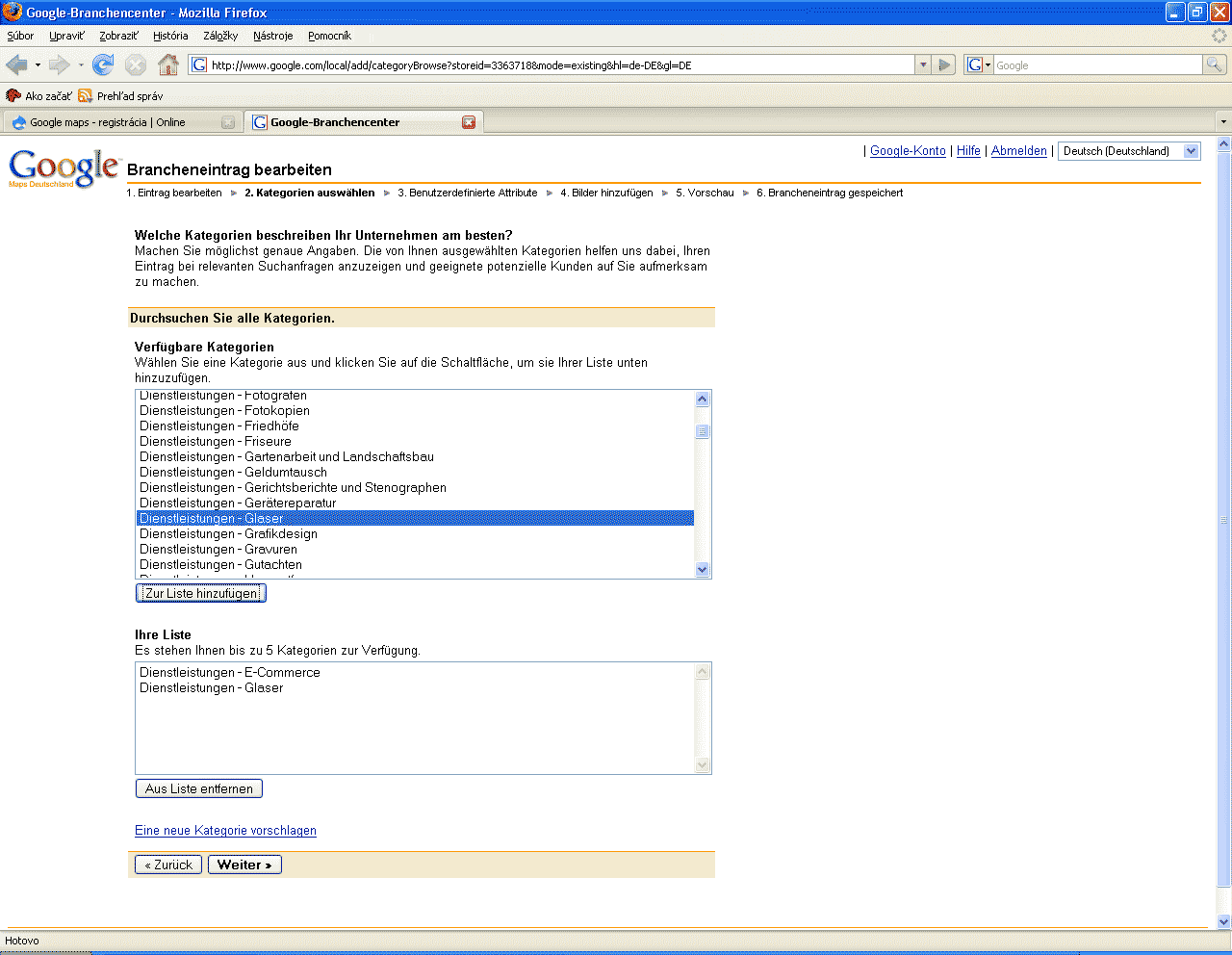
Task: Select 'Dienstleistungen - Gravuren' category
Action: pyautogui.click(x=415, y=549)
